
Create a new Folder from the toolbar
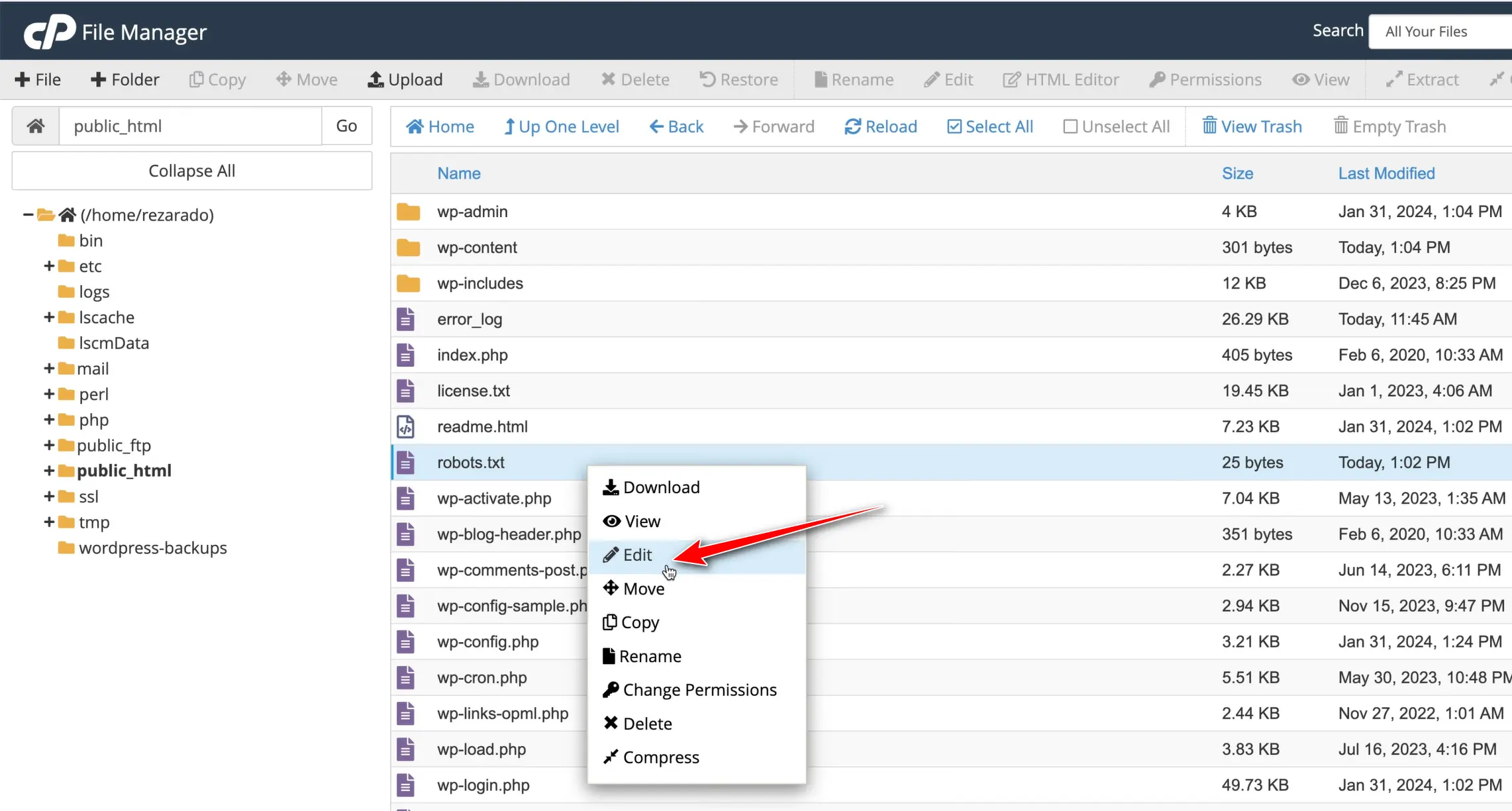pyautogui.click(x=125, y=79)
